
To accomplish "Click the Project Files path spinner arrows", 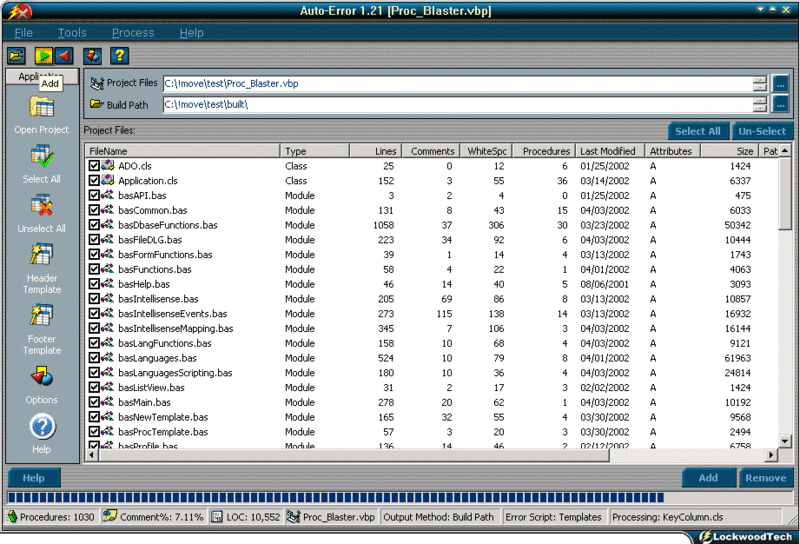I will pyautogui.click(x=760, y=84).
